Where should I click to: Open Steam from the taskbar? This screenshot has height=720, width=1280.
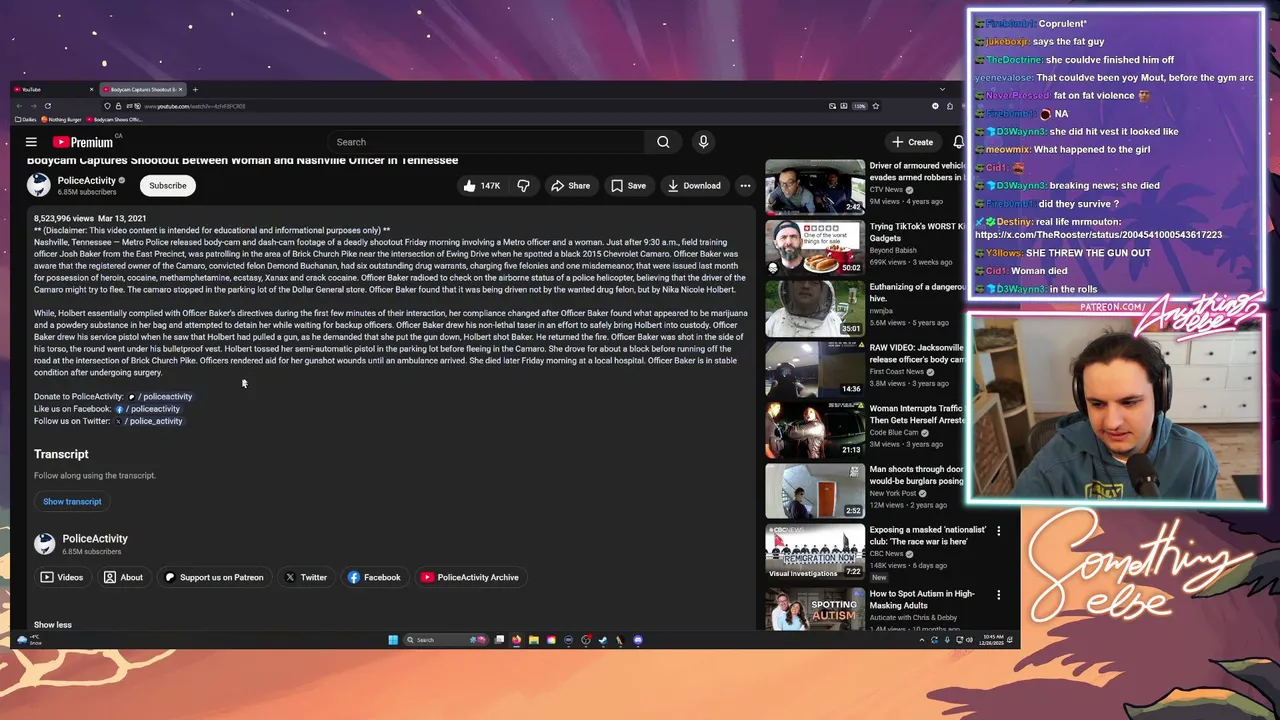pyautogui.click(x=603, y=640)
